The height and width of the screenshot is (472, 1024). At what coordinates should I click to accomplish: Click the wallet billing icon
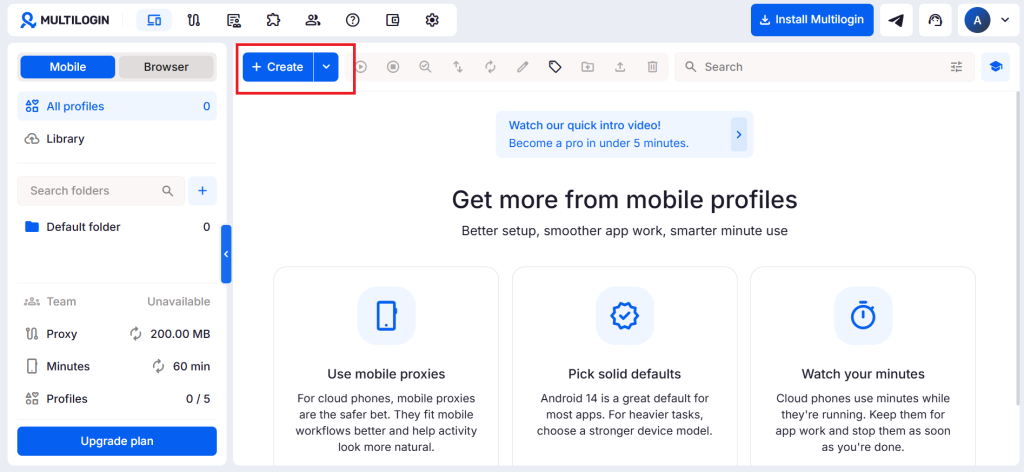(x=392, y=20)
